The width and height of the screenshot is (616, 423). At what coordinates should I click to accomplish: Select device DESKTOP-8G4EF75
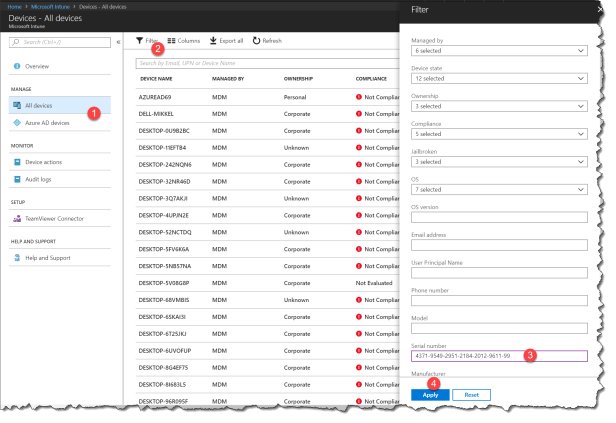[163, 368]
